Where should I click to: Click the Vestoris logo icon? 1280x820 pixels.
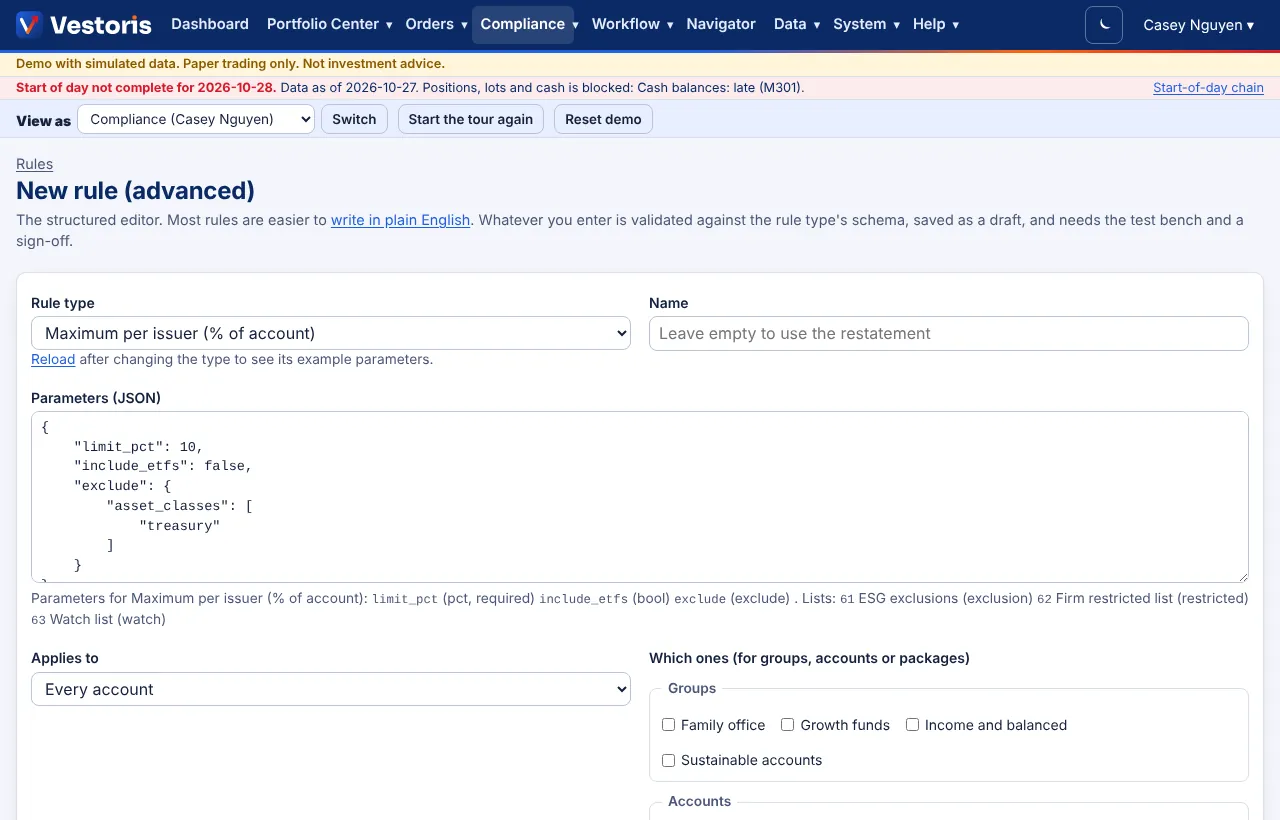(29, 25)
